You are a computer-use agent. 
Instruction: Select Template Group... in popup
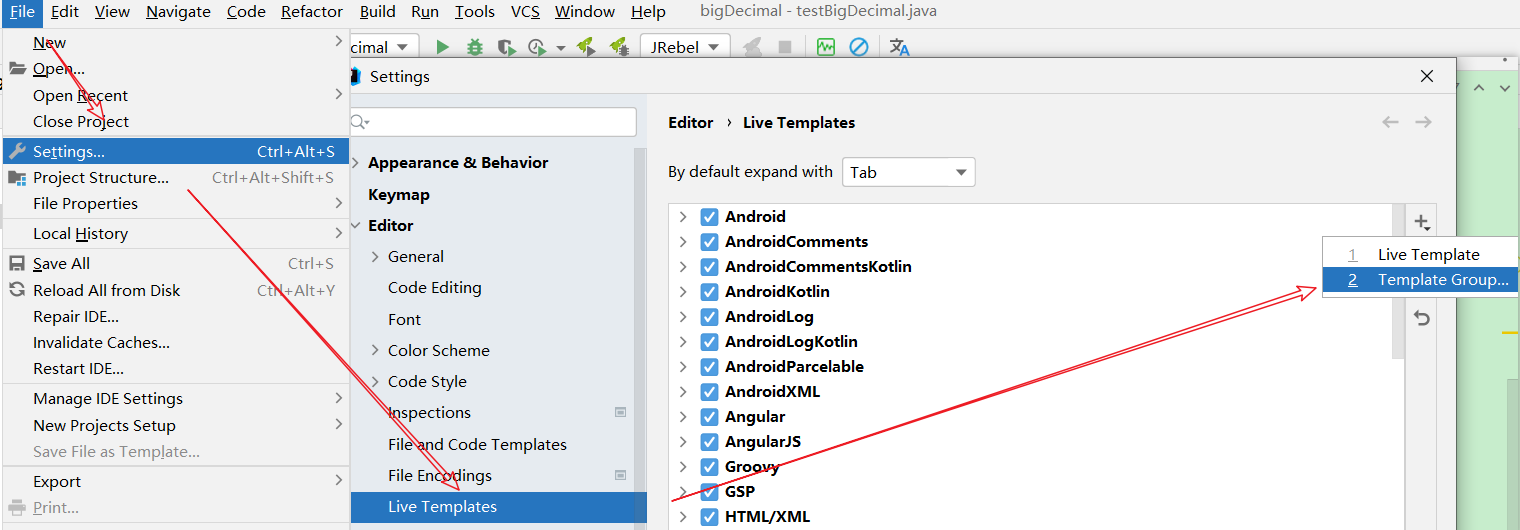1420,280
